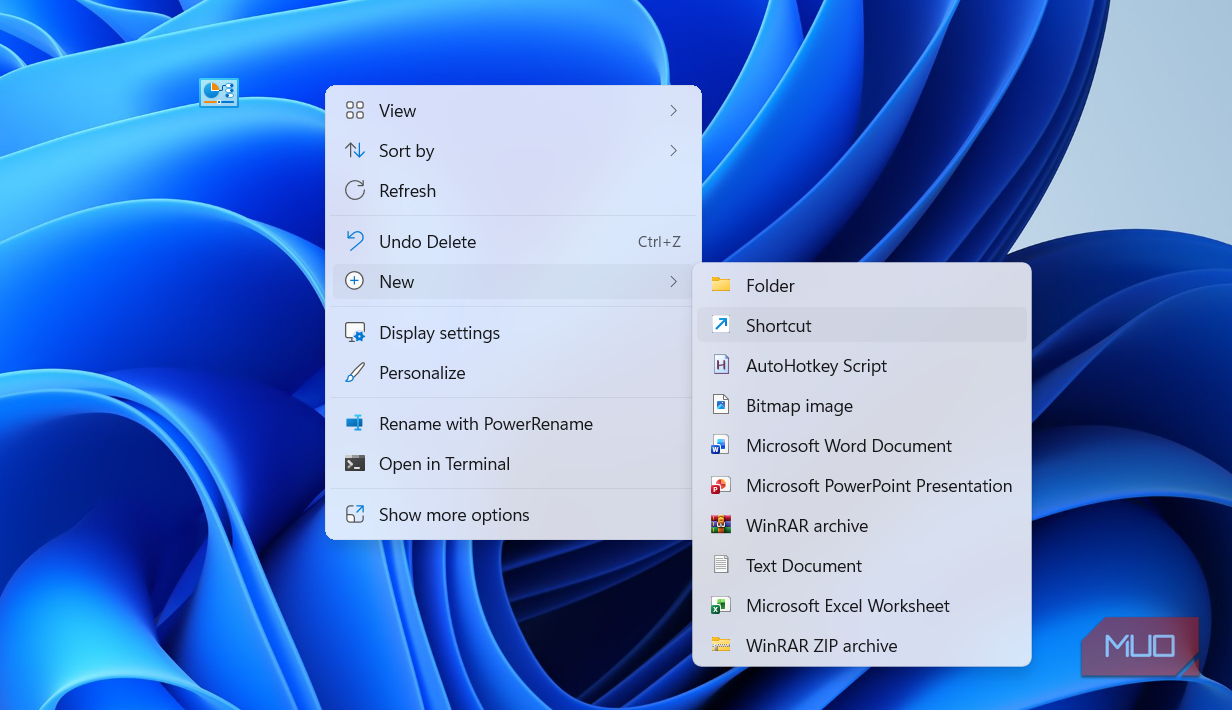The height and width of the screenshot is (710, 1232).
Task: Click the Personalize paintbrush icon
Action: pyautogui.click(x=355, y=372)
